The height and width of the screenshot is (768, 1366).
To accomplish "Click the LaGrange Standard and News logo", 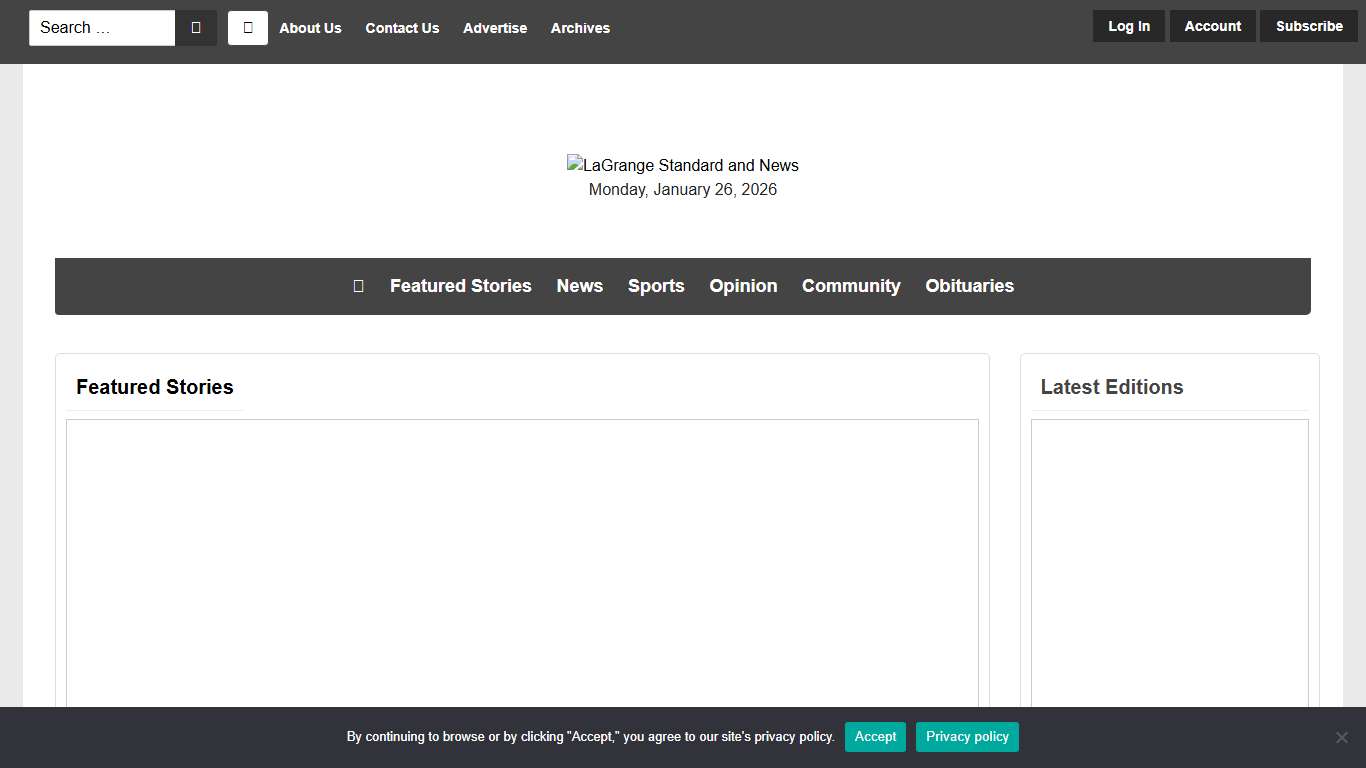I will coord(683,166).
